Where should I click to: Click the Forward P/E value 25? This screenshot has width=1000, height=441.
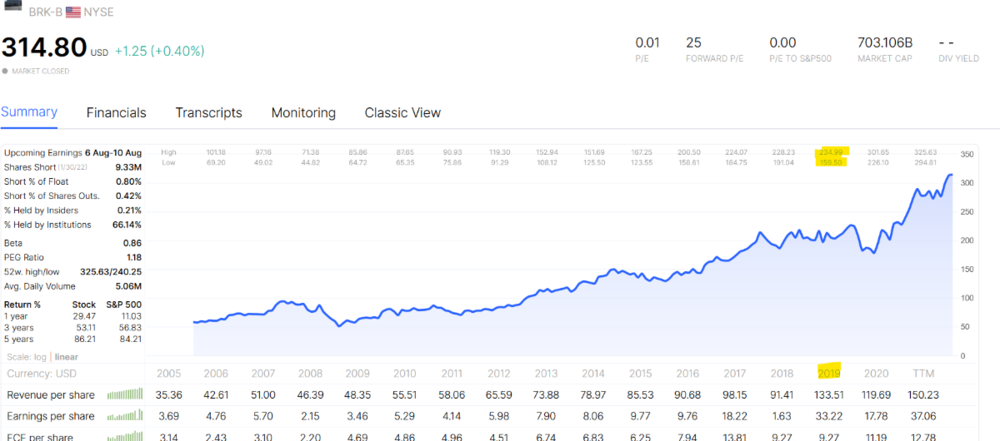click(694, 43)
